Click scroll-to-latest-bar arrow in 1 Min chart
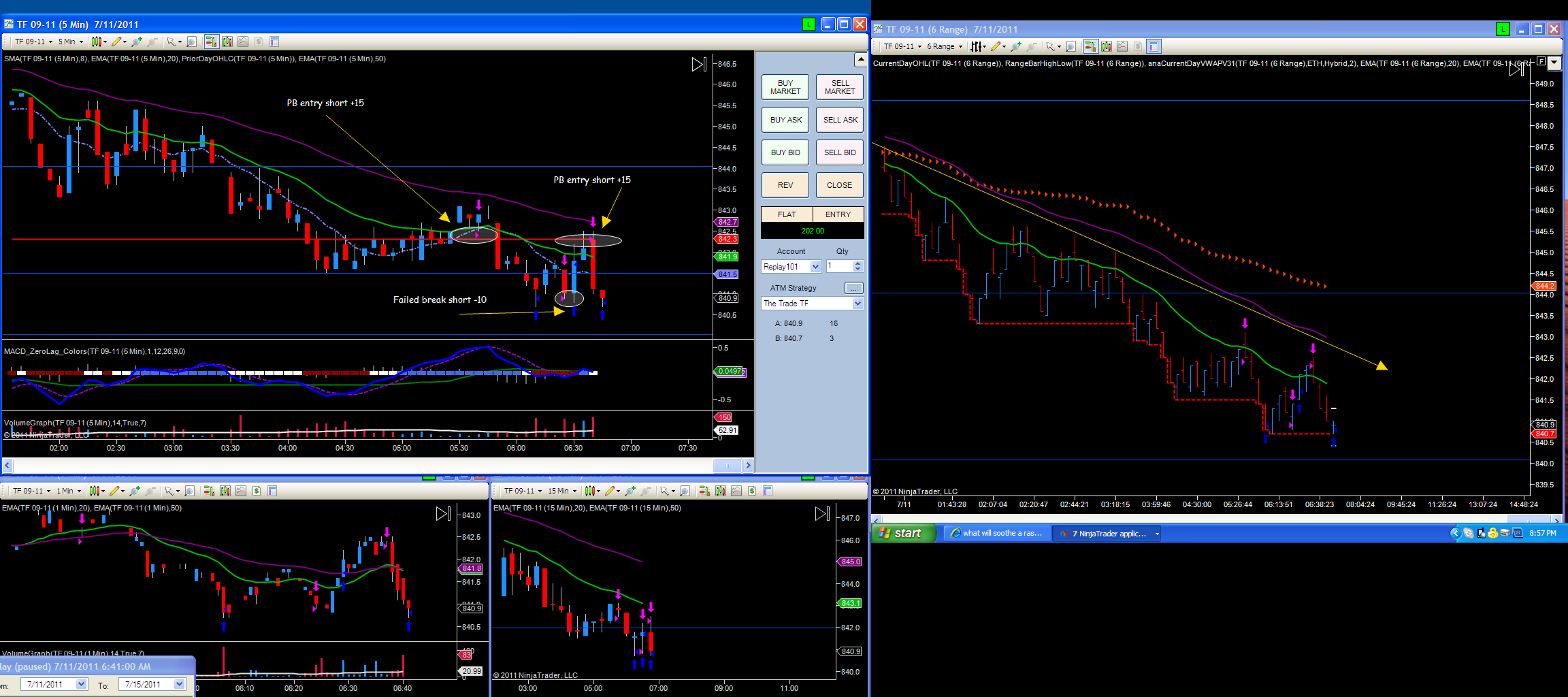The image size is (1568, 697). [x=443, y=514]
